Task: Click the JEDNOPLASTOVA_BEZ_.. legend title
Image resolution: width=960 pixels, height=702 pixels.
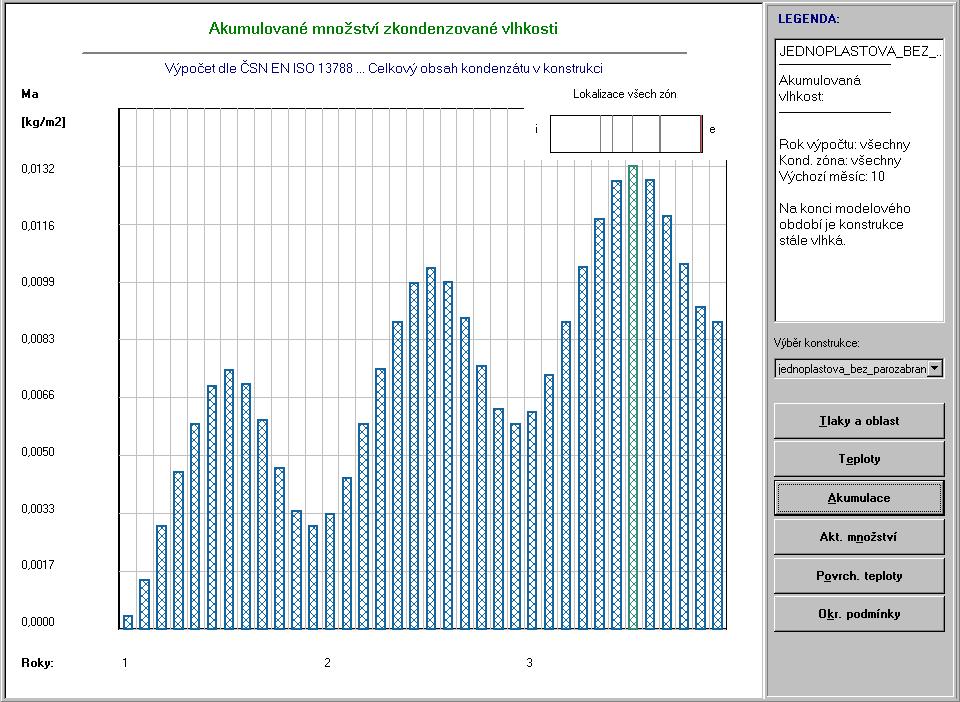Action: tap(860, 51)
